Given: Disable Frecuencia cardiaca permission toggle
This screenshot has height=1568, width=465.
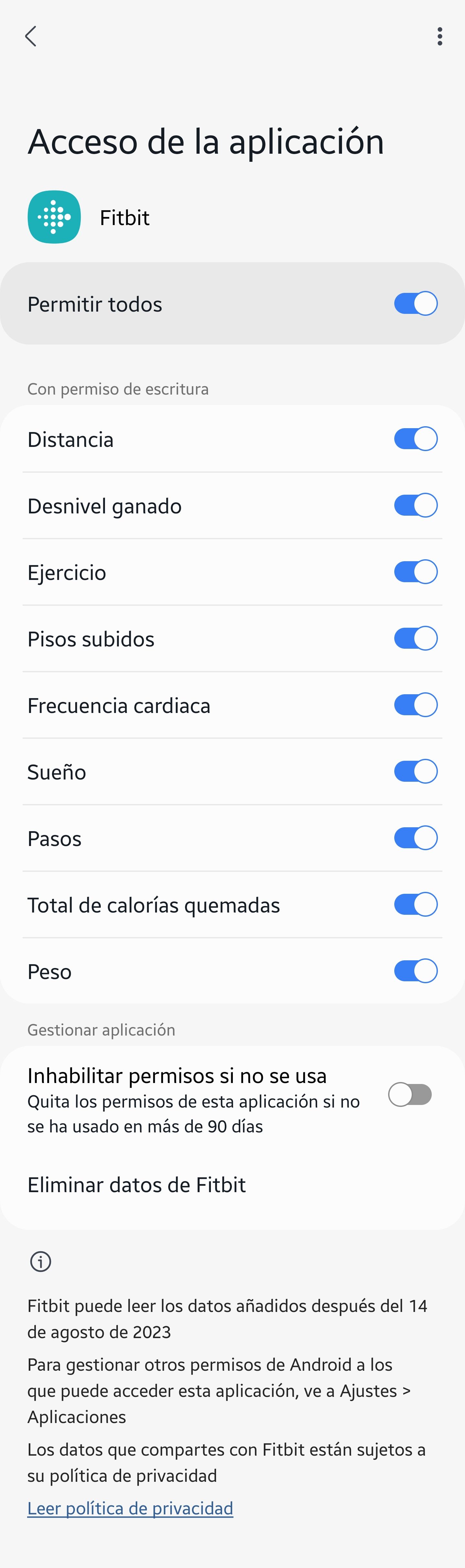Looking at the screenshot, I should click(x=416, y=705).
